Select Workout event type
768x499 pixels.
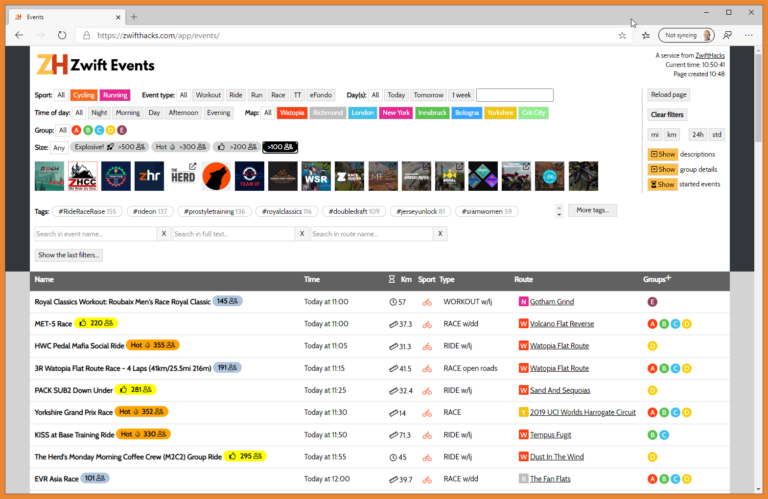click(x=208, y=95)
